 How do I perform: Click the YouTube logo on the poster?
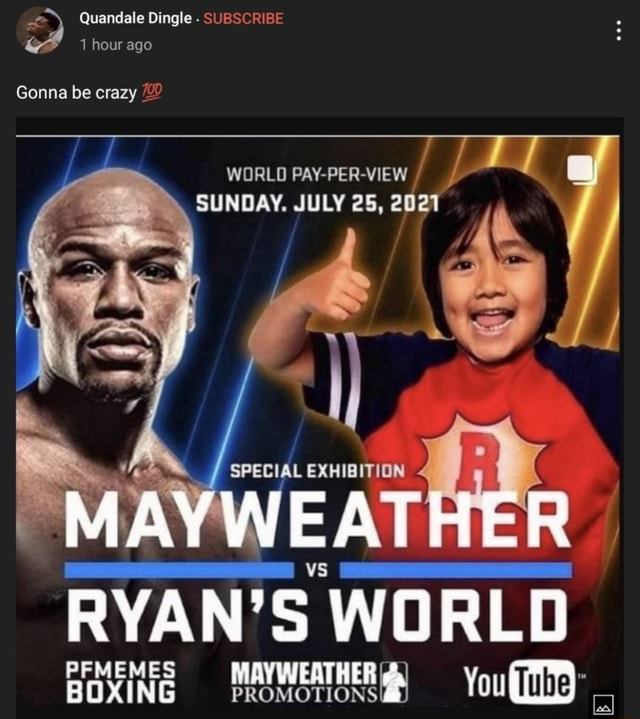pyautogui.click(x=523, y=682)
